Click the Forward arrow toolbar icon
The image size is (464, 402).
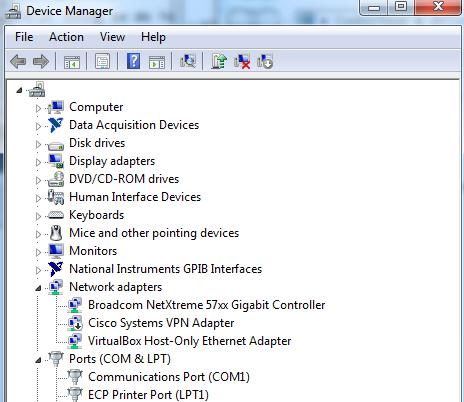pos(41,62)
